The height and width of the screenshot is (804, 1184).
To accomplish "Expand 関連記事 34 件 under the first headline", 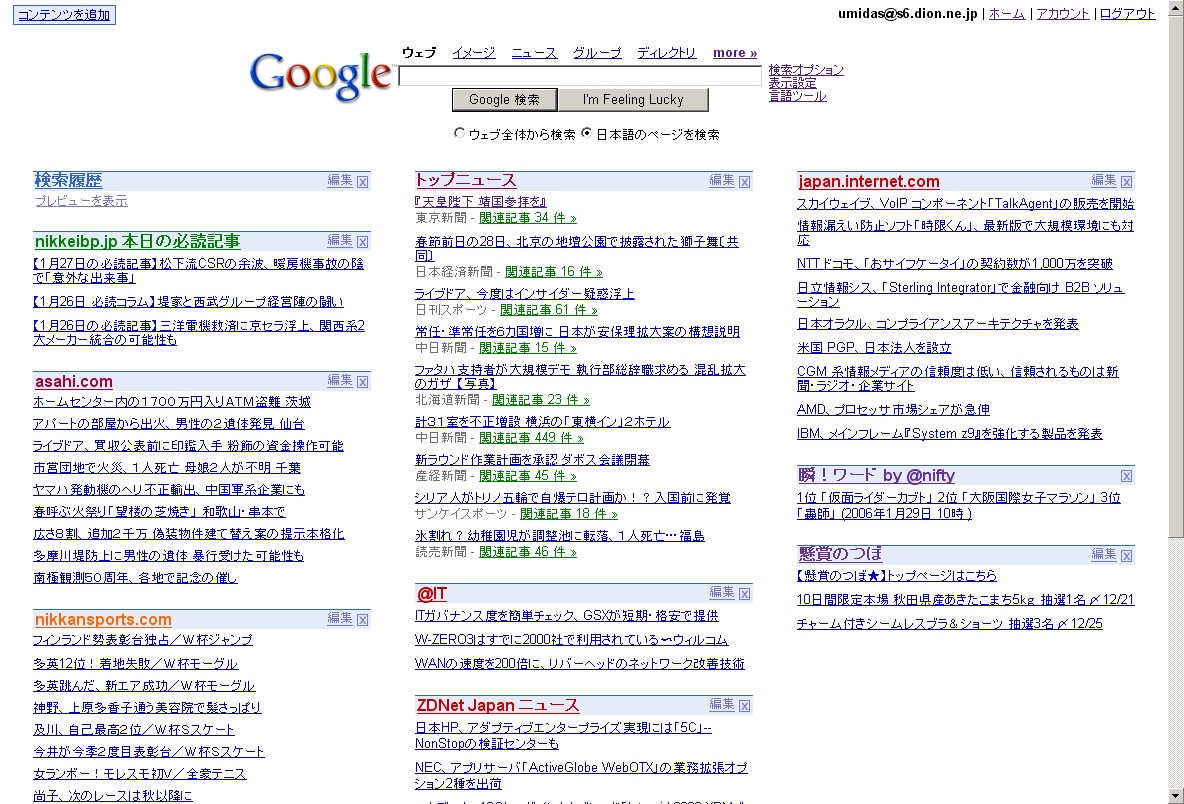I will point(527,217).
